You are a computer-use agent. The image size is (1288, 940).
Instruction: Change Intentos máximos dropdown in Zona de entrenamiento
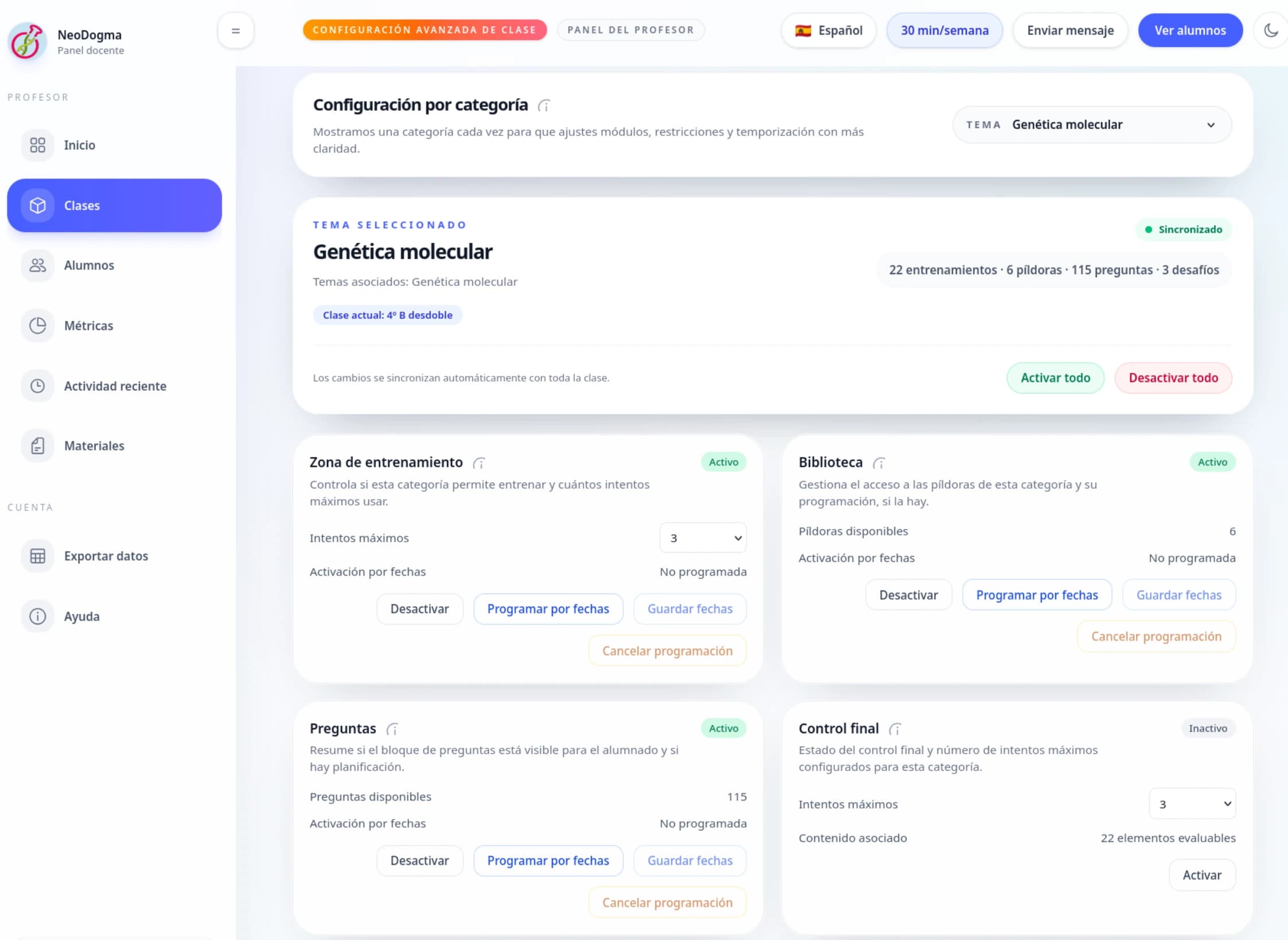(x=703, y=538)
